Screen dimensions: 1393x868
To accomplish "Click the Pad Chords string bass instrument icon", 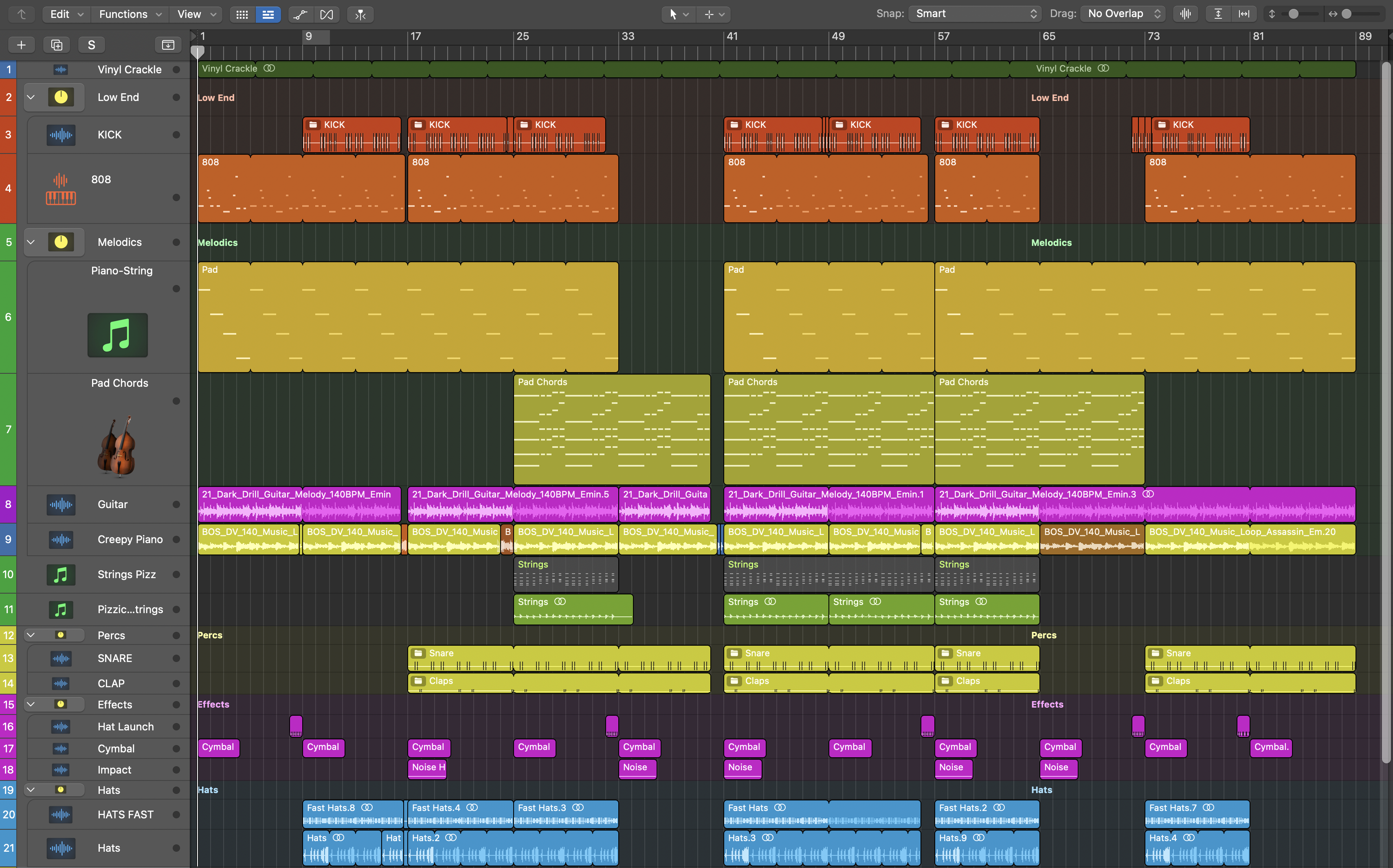I will click(117, 447).
